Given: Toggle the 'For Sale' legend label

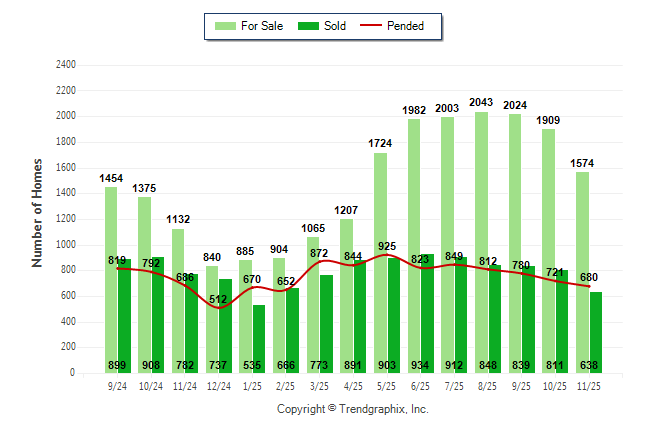Looking at the screenshot, I should [x=261, y=26].
